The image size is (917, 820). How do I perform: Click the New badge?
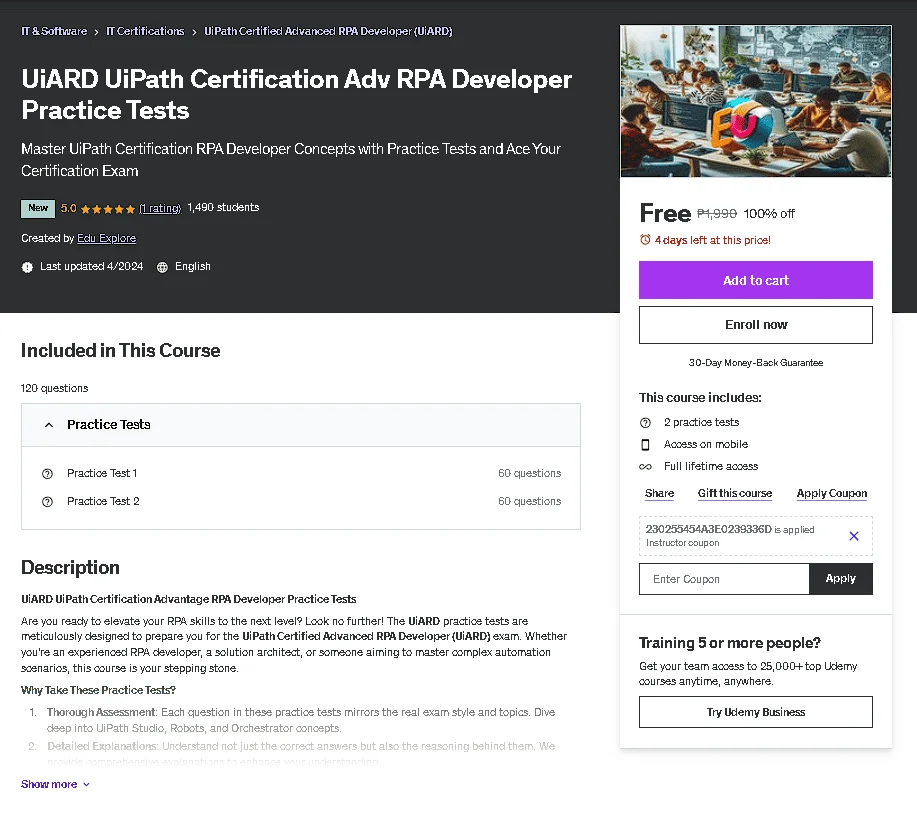(38, 208)
